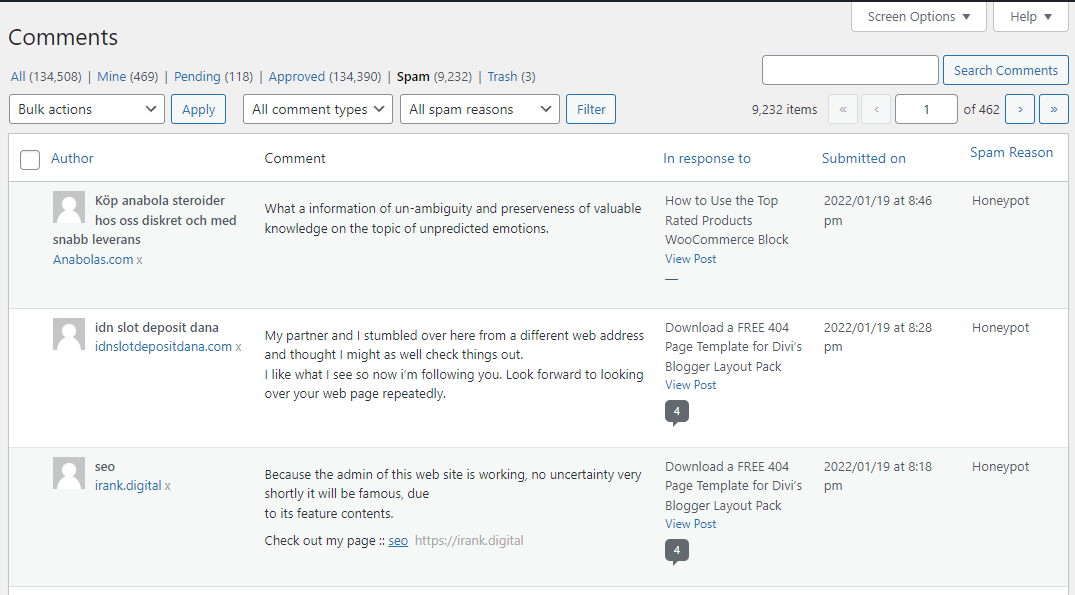Image resolution: width=1075 pixels, height=595 pixels.
Task: Open the comment count bubble on the idn slot row
Action: [677, 411]
